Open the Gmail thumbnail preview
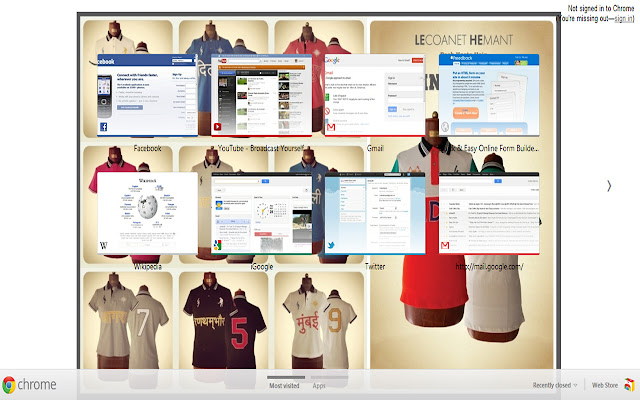The height and width of the screenshot is (400, 640). (x=375, y=95)
